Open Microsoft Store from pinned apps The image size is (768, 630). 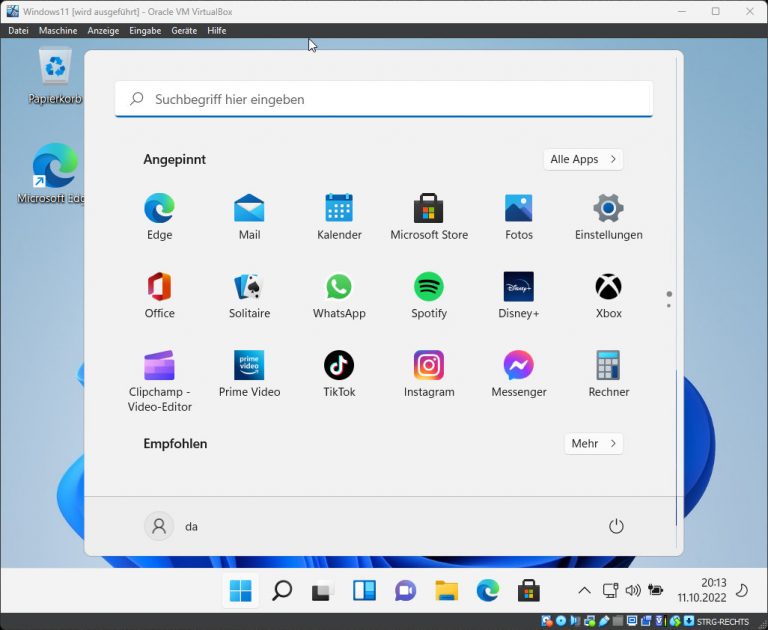click(x=429, y=217)
